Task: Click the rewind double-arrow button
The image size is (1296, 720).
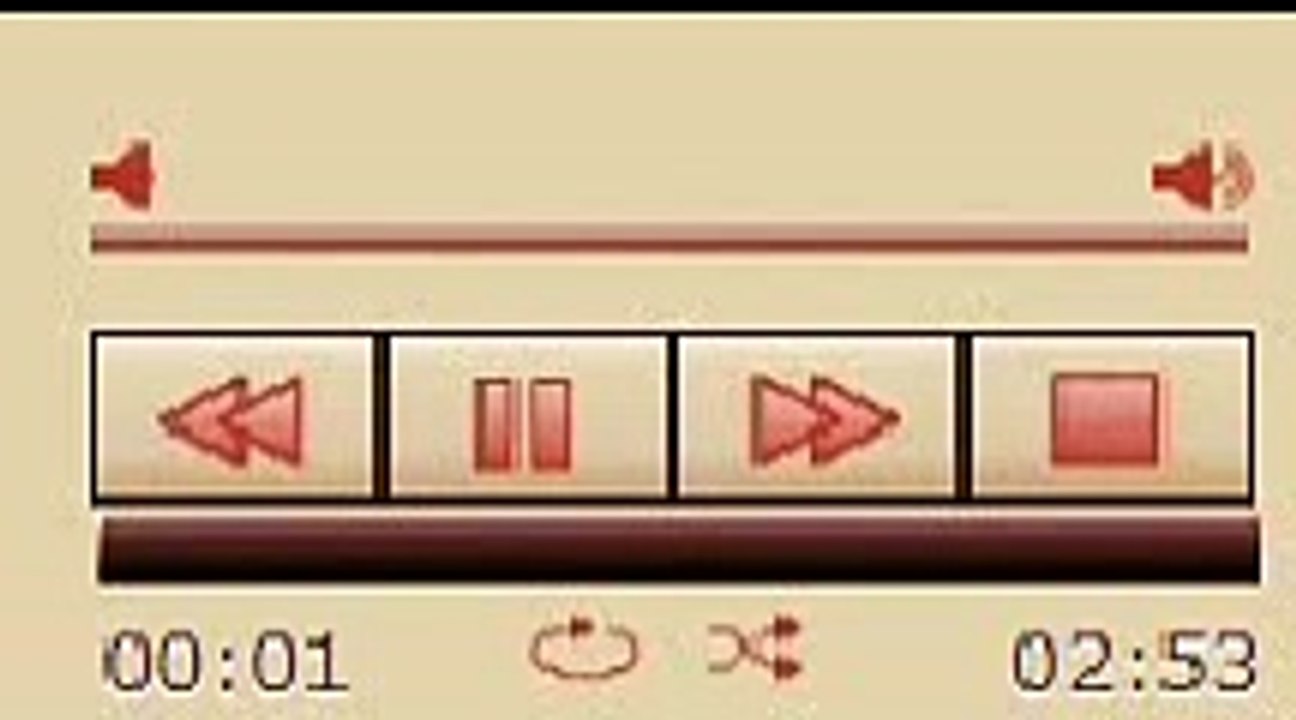Action: point(233,417)
